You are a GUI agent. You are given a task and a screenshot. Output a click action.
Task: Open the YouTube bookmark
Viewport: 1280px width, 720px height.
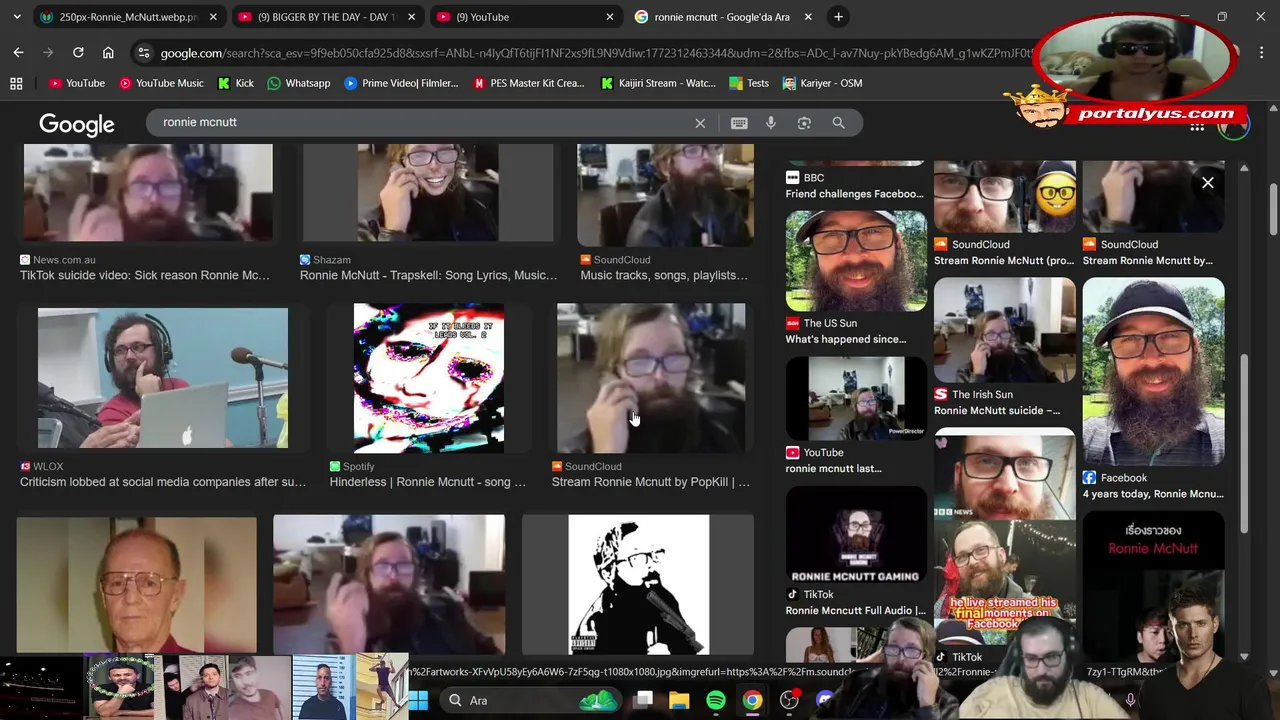tap(77, 83)
